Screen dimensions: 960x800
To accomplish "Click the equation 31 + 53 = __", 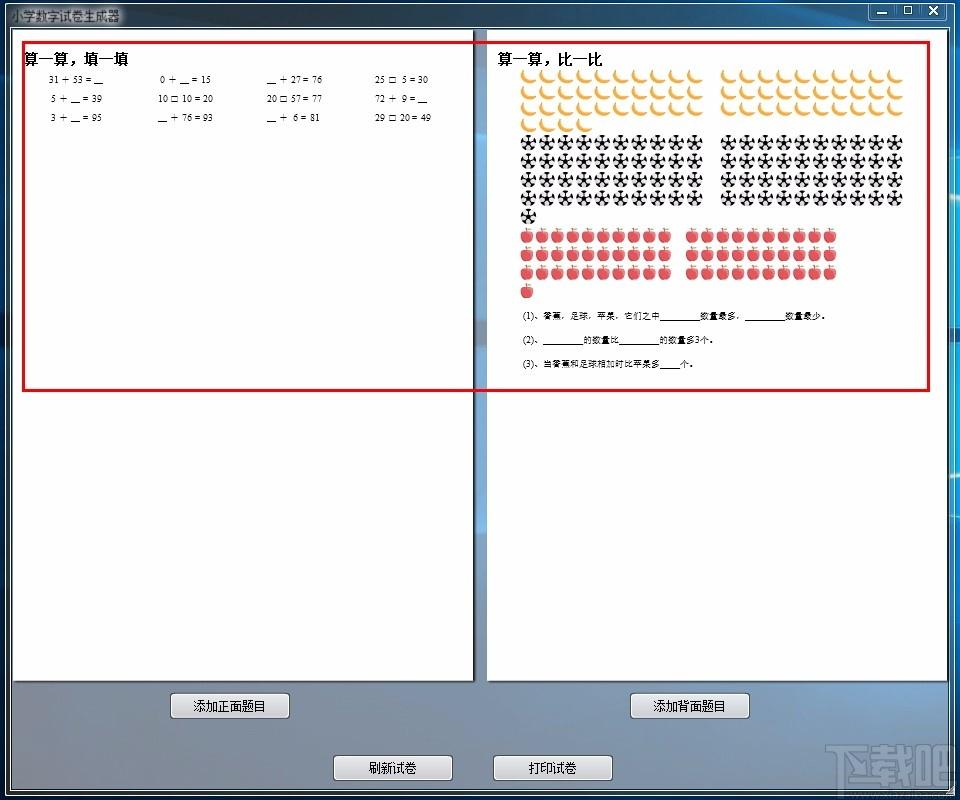I will (76, 80).
